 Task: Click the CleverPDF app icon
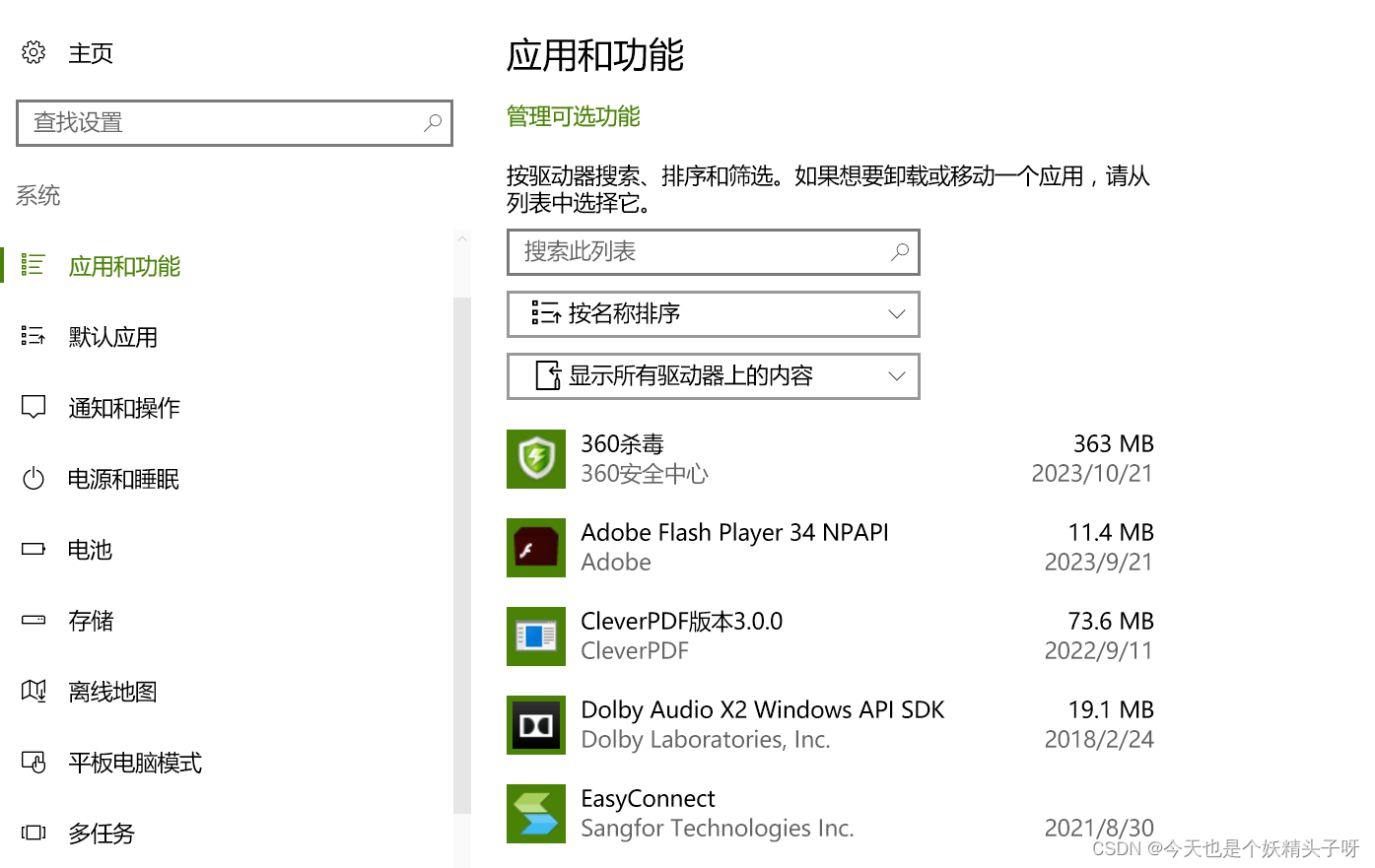pyautogui.click(x=536, y=636)
